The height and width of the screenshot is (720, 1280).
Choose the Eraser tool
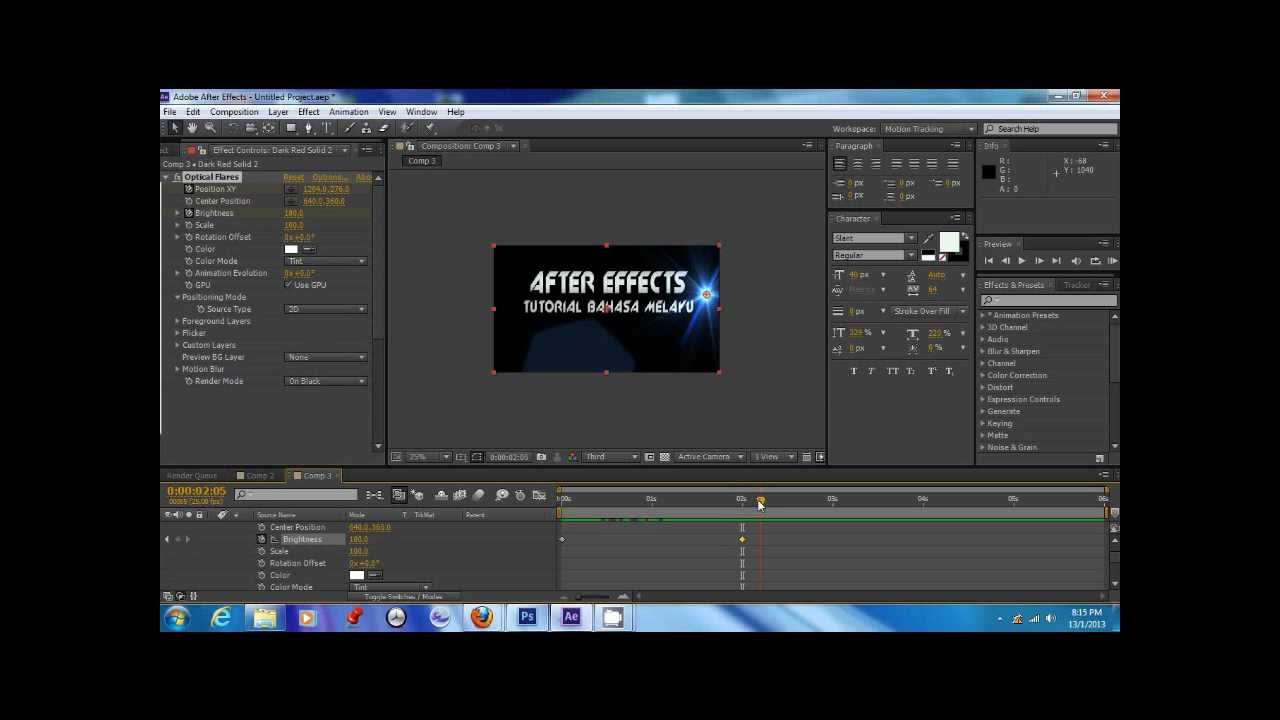pos(383,128)
